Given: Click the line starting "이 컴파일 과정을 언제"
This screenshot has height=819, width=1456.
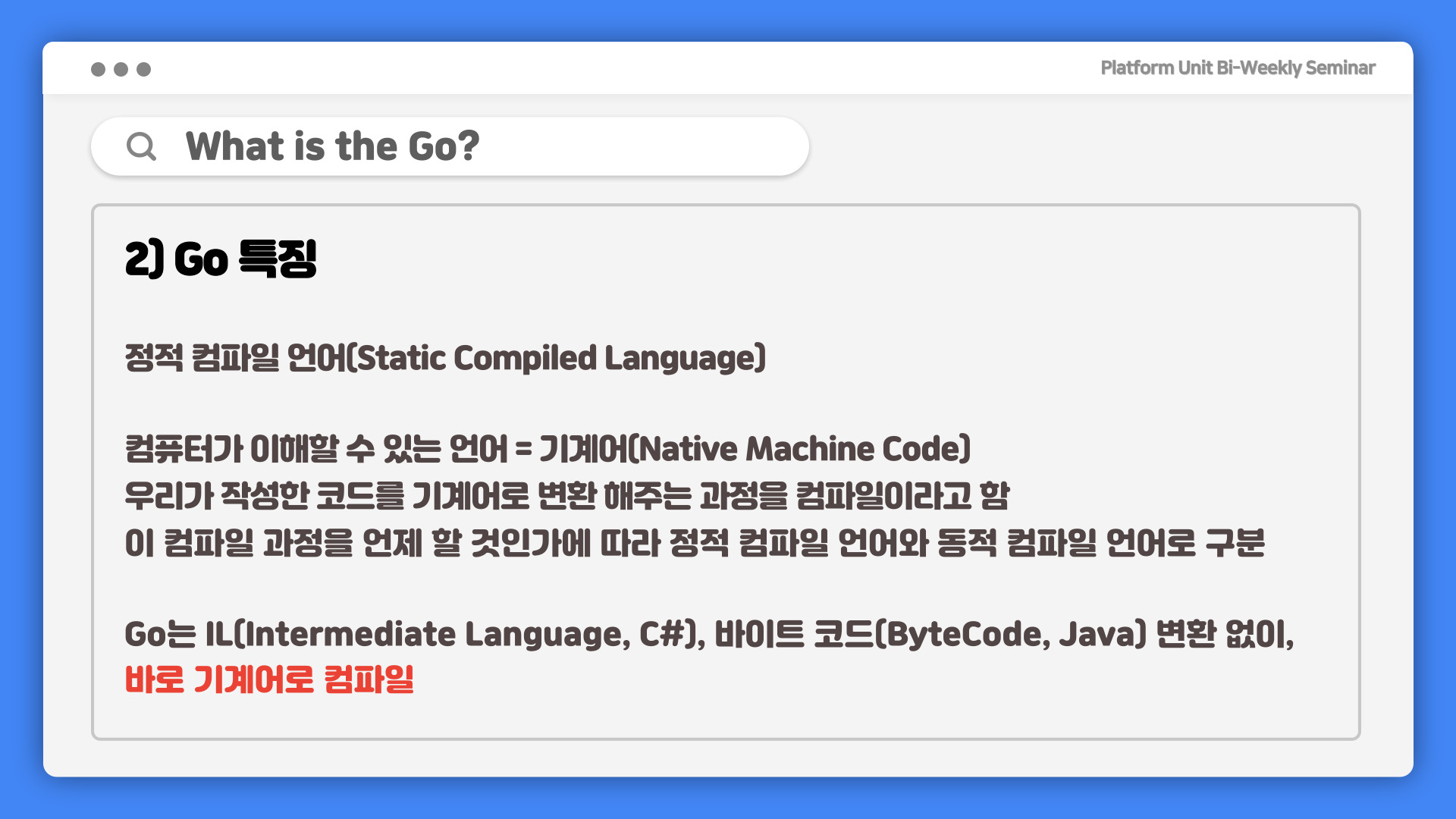Looking at the screenshot, I should click(695, 543).
